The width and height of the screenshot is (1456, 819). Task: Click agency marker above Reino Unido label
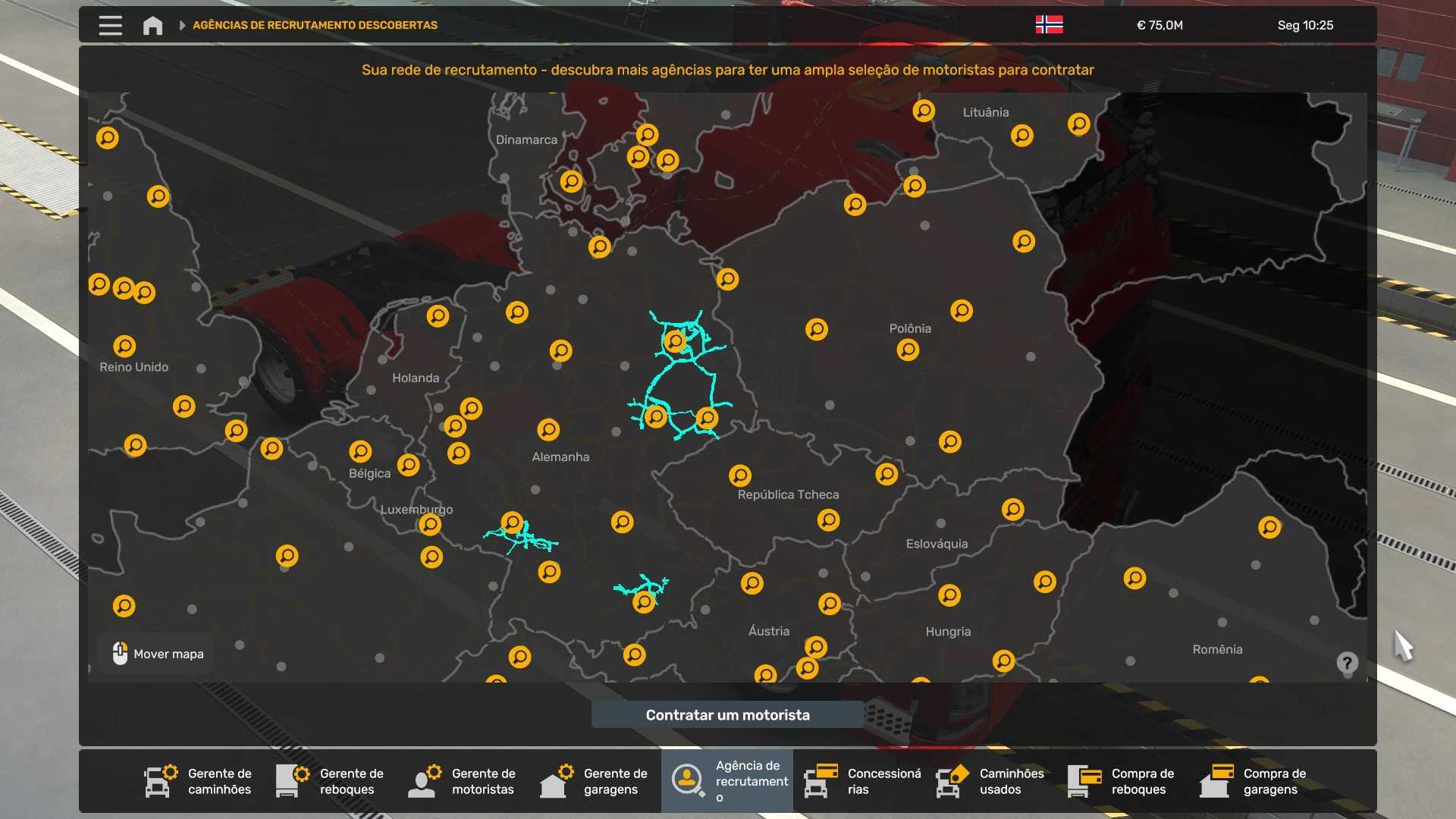click(x=124, y=346)
